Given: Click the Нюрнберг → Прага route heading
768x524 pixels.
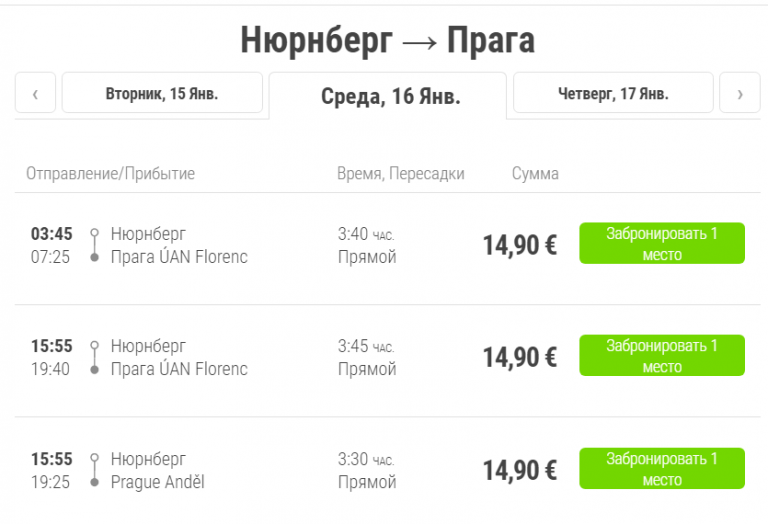Looking at the screenshot, I should (x=387, y=40).
